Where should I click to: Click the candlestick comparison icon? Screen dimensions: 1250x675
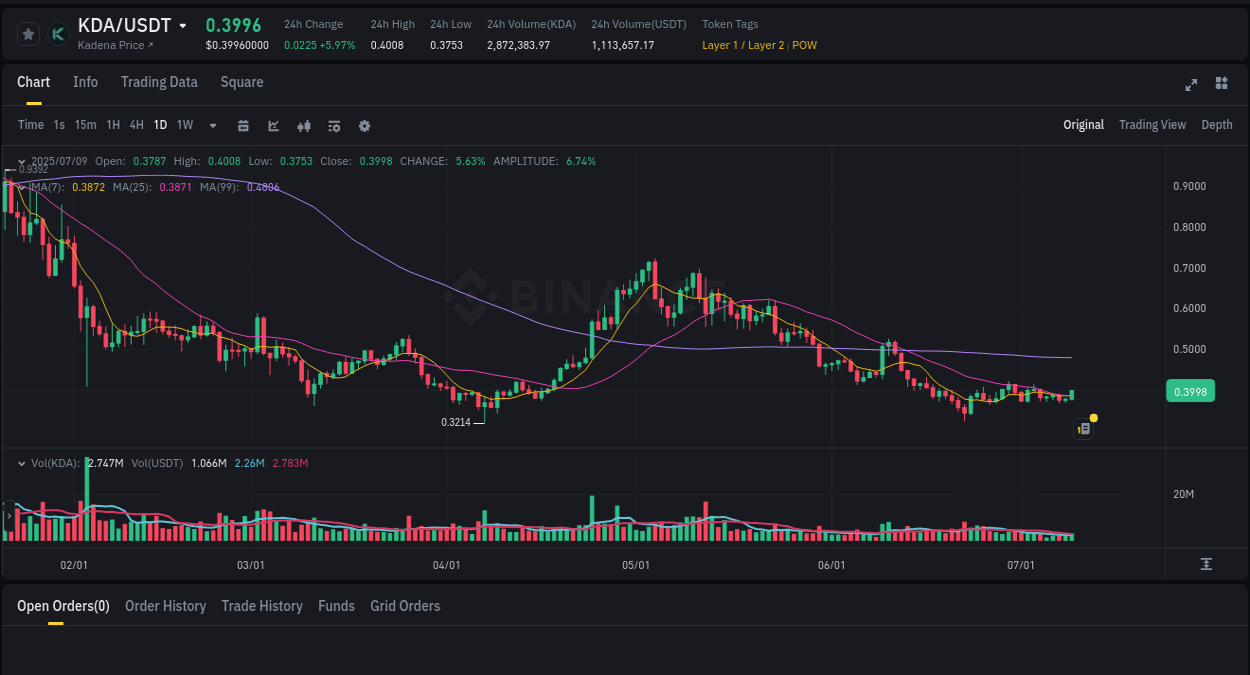coord(304,125)
